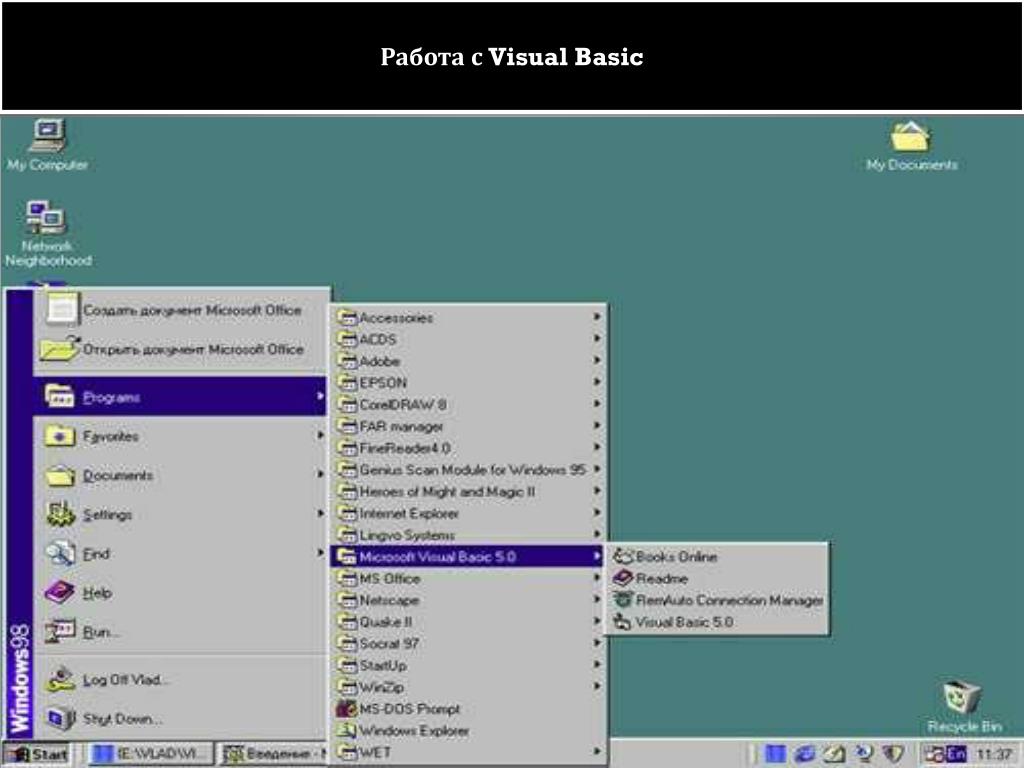Choose Run... in Start menu
Screen dimensions: 1024x768
tap(180, 632)
